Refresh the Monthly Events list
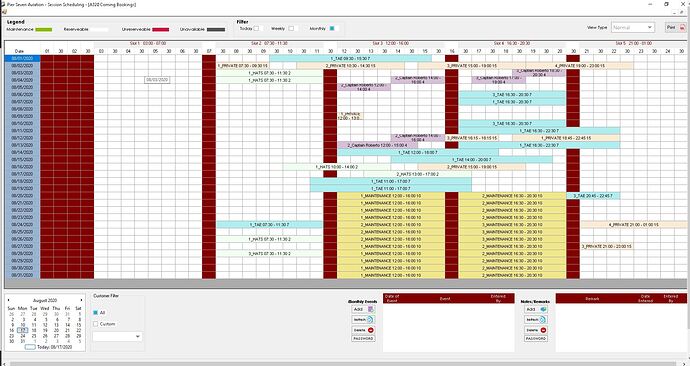690x366 pixels. [x=363, y=319]
